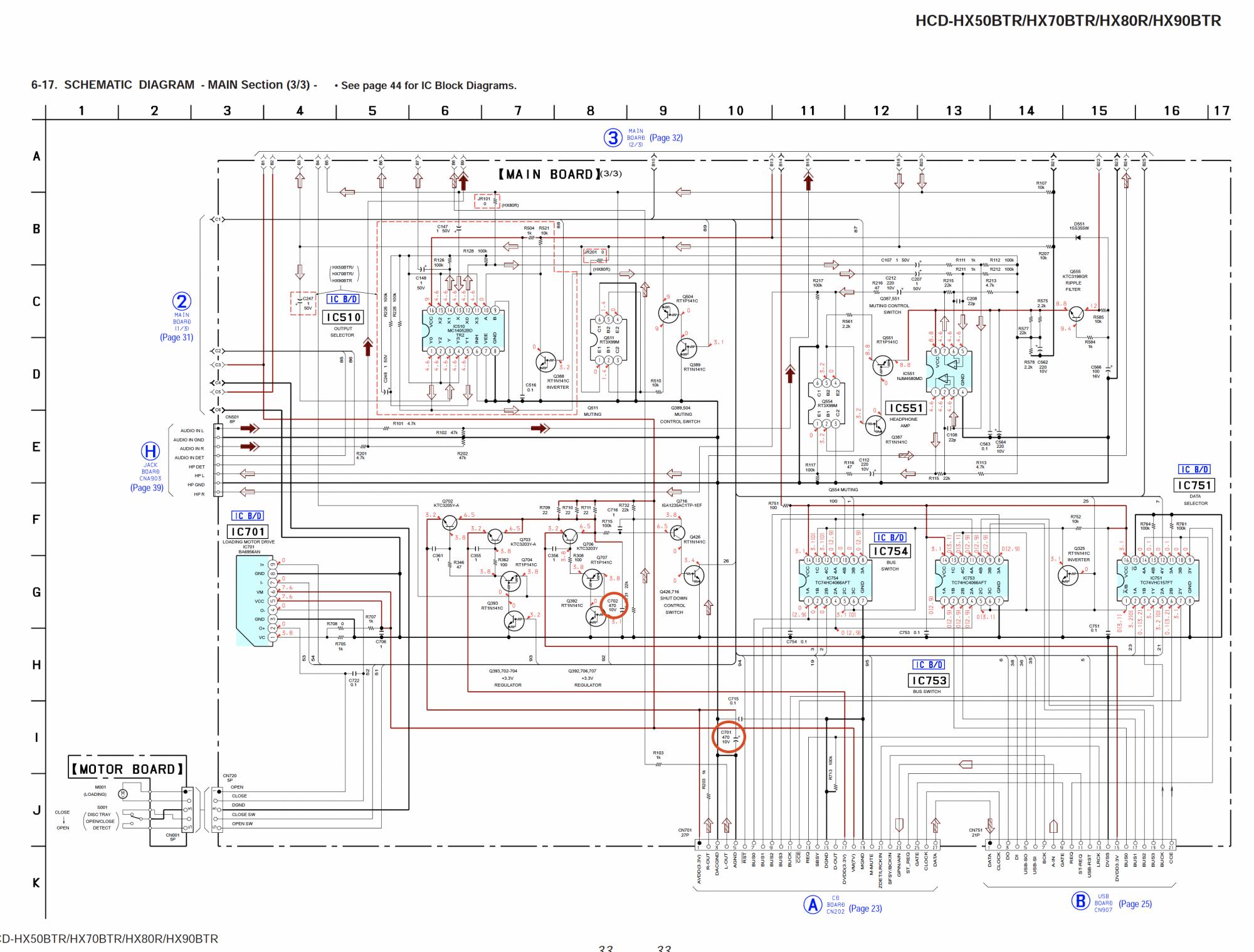Screen dimensions: 1254x952
Task: Go to Page 25 USB board link
Action: (x=1135, y=904)
